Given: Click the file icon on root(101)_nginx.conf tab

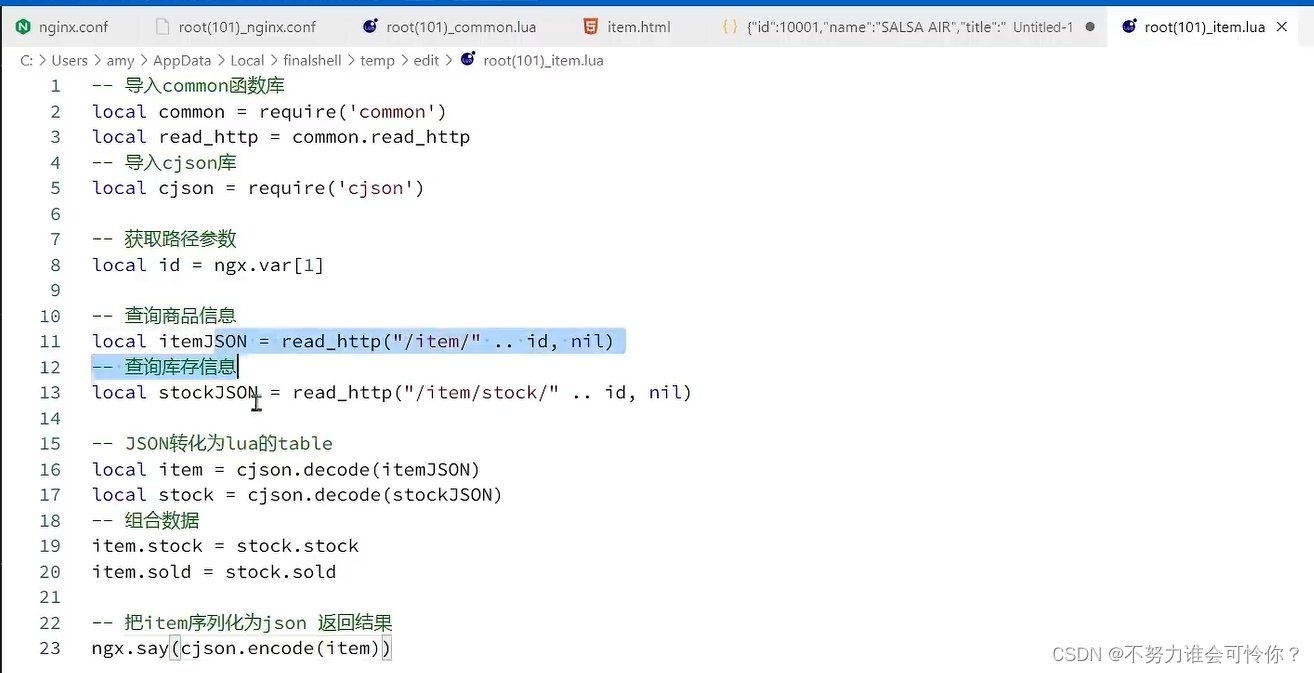Looking at the screenshot, I should tap(163, 27).
